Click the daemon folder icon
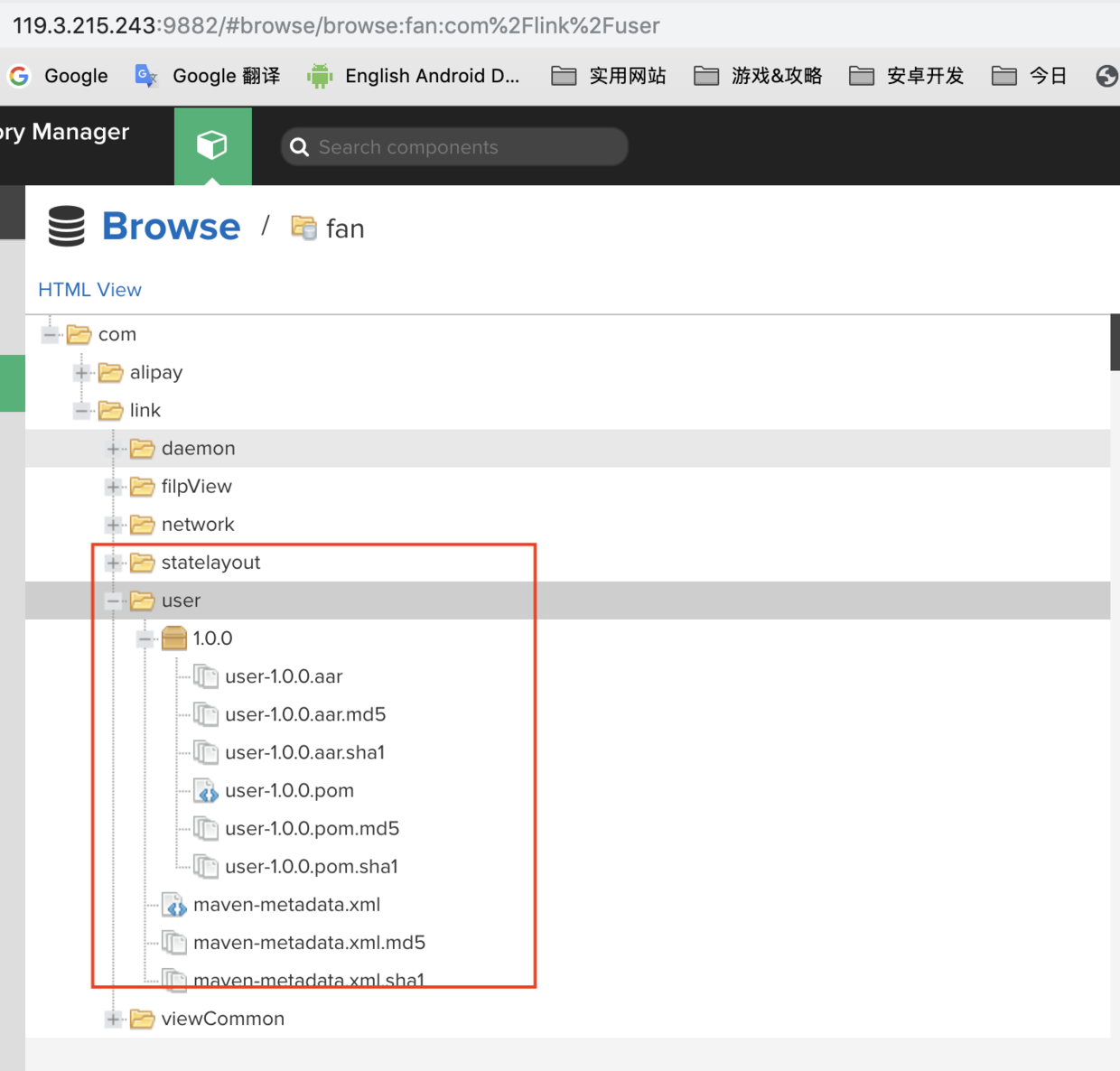This screenshot has height=1071, width=1120. pos(143,449)
